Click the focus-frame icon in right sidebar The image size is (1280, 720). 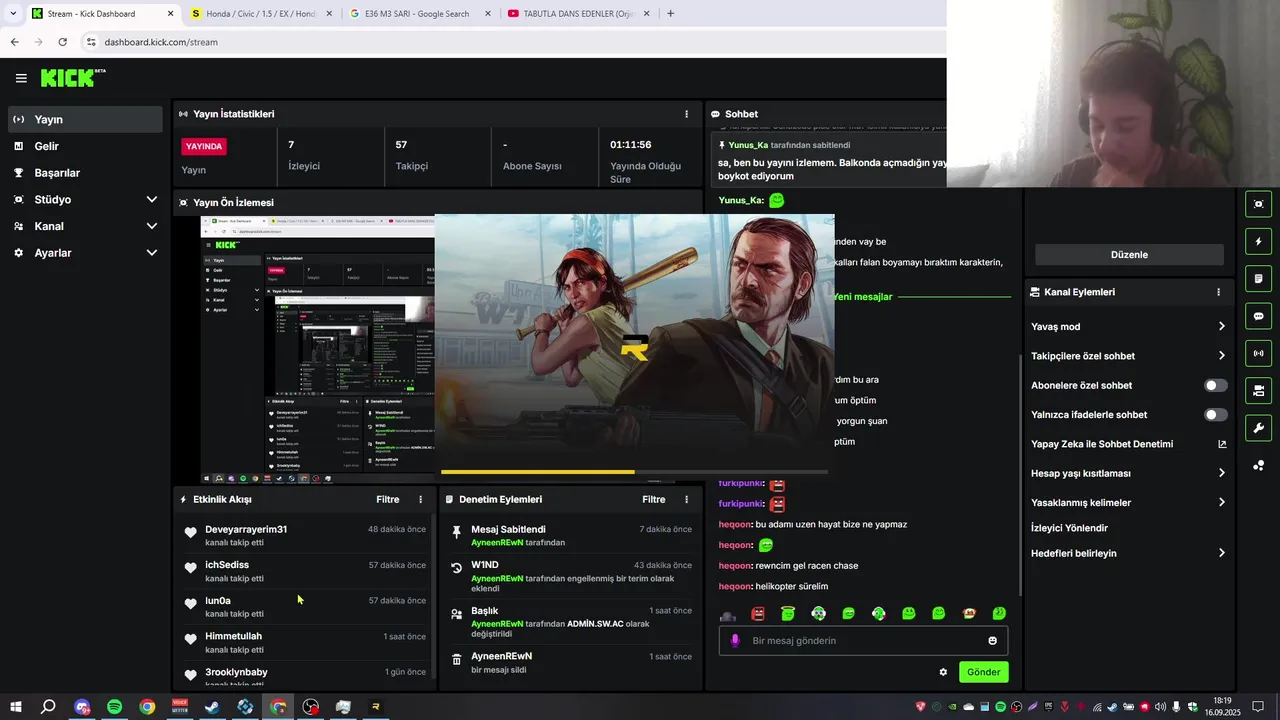[x=1258, y=204]
